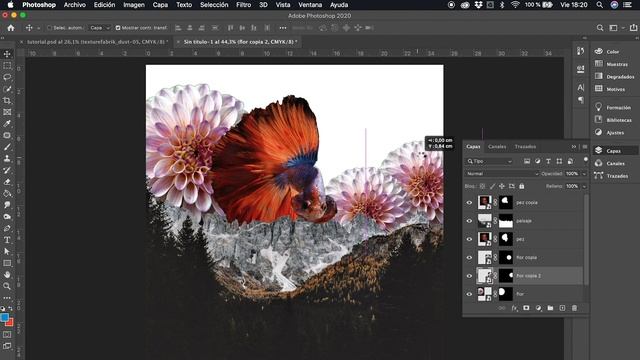Open the Ajustes panel
640x360 pixels.
615,133
